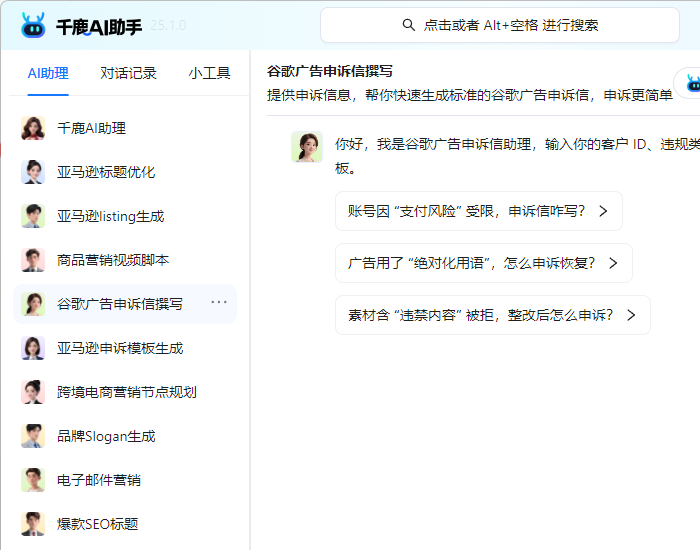Click the 千鹿AI助手 deer logo icon
700x550 pixels.
[x=33, y=26]
